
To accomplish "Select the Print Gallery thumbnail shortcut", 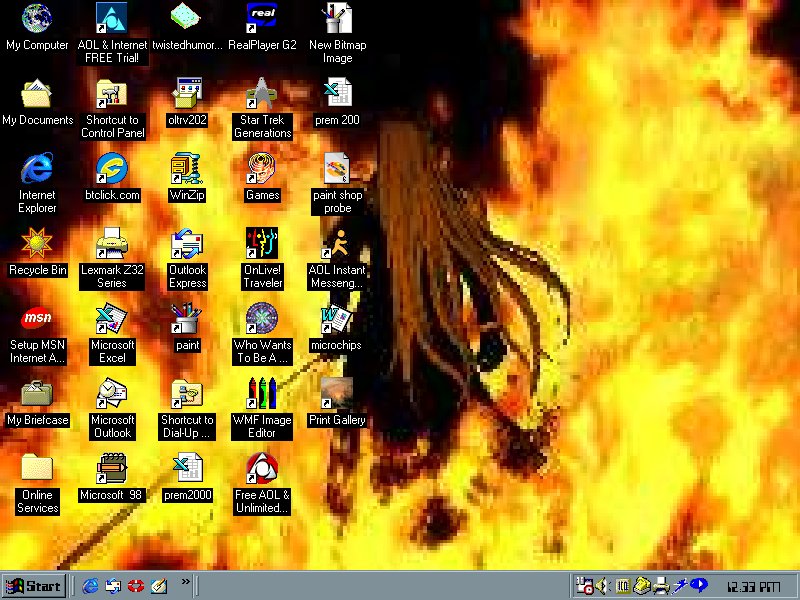I will 337,393.
